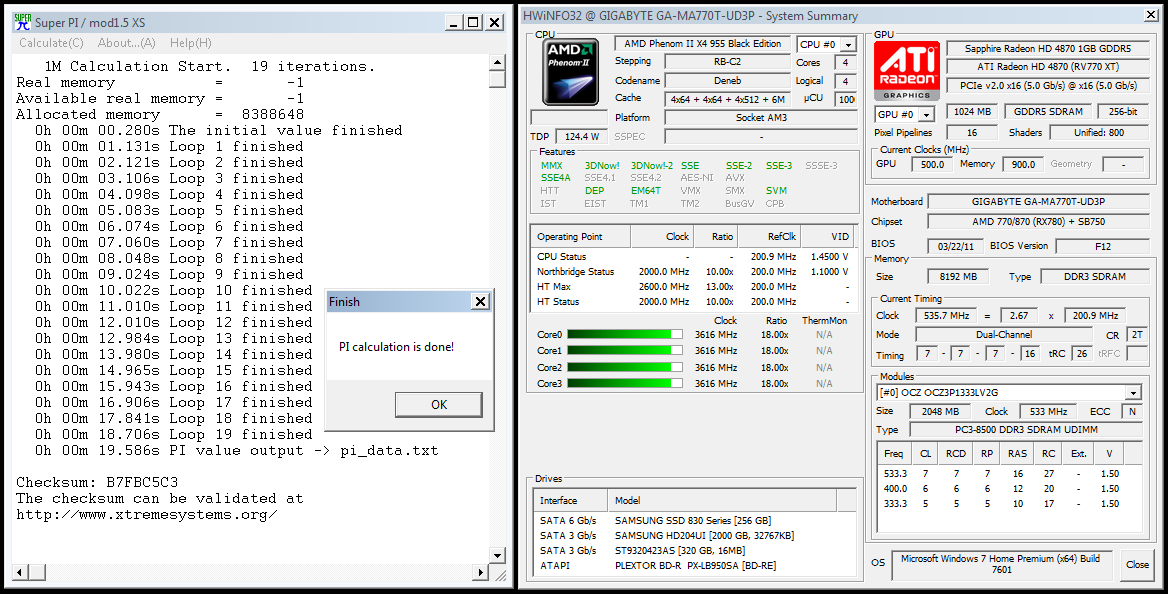This screenshot has height=594, width=1168.
Task: Select the ST9320423AS drive row
Action: 693,550
